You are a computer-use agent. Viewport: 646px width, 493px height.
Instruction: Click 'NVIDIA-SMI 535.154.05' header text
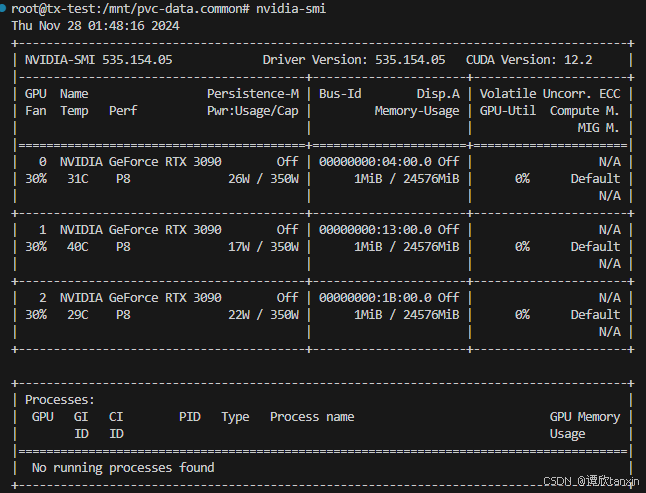coord(98,60)
